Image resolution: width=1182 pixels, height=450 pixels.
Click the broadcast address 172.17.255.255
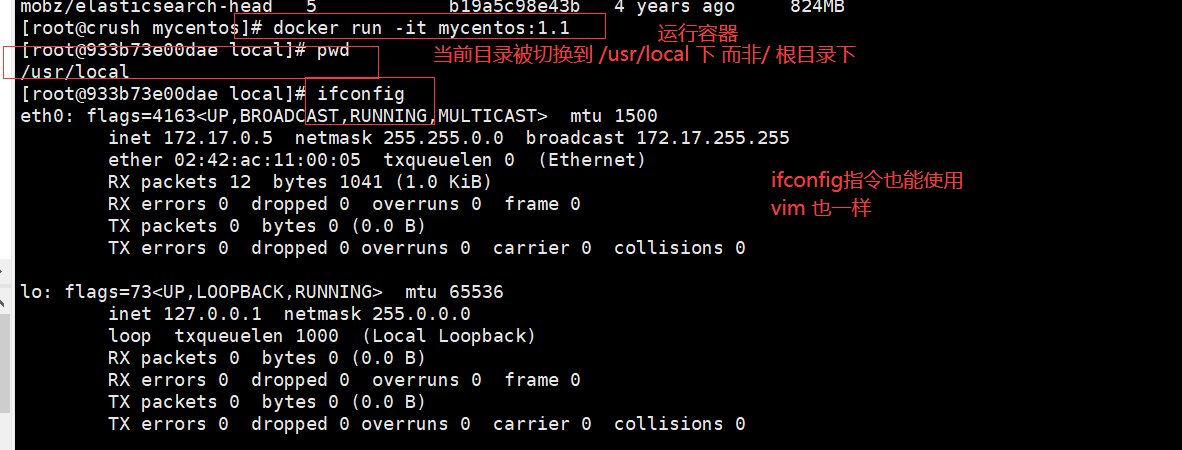712,138
